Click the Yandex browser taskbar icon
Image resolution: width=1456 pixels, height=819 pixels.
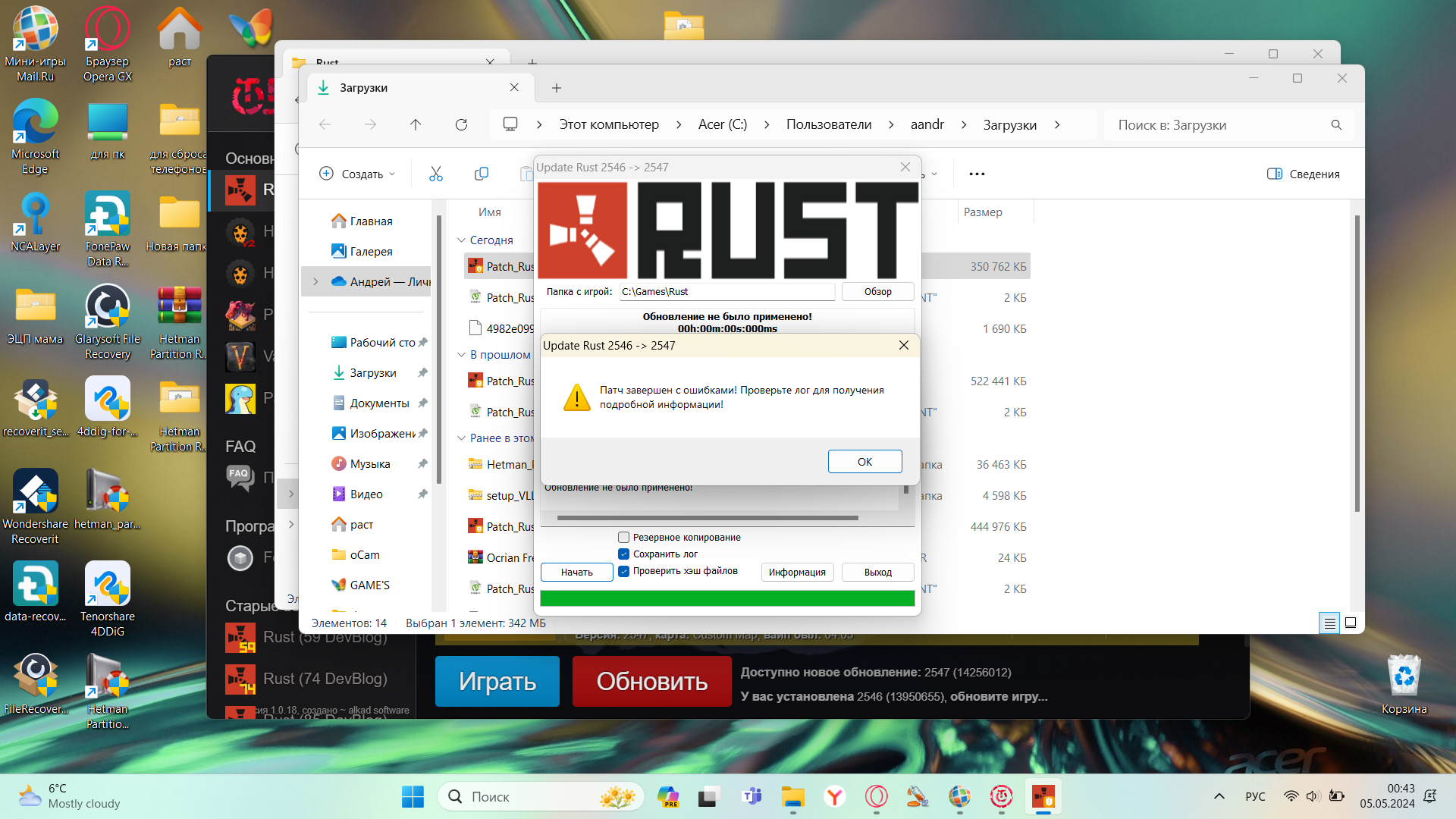tap(835, 796)
